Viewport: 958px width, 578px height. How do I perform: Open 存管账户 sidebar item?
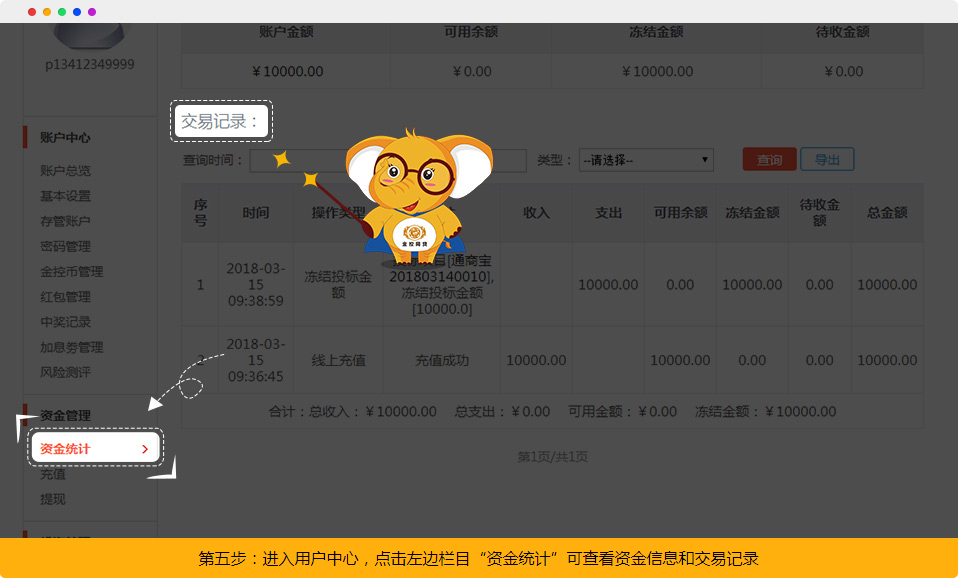65,221
